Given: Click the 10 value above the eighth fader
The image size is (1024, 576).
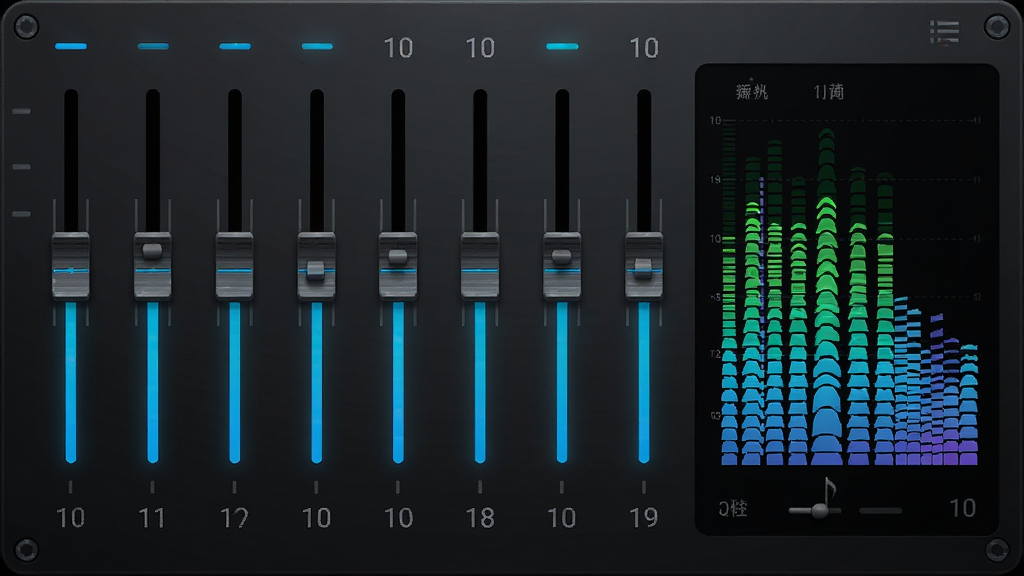Looking at the screenshot, I should click(x=644, y=48).
